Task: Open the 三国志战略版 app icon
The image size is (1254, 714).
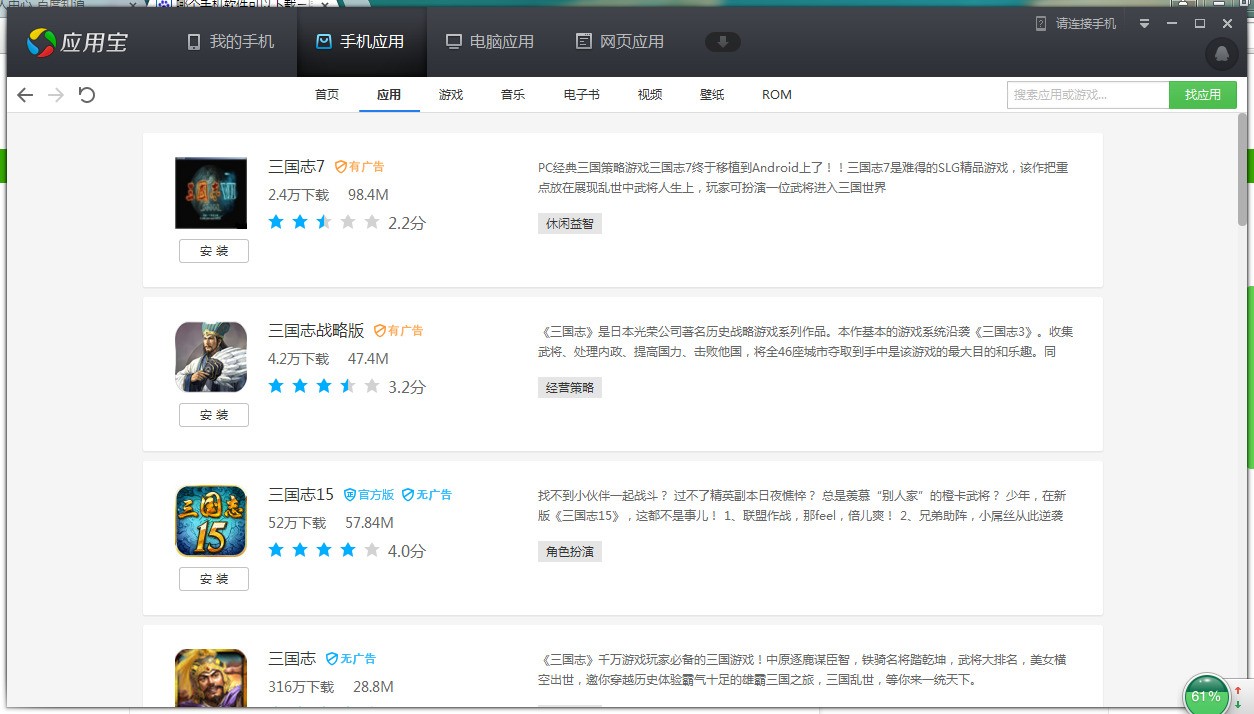Action: 211,357
